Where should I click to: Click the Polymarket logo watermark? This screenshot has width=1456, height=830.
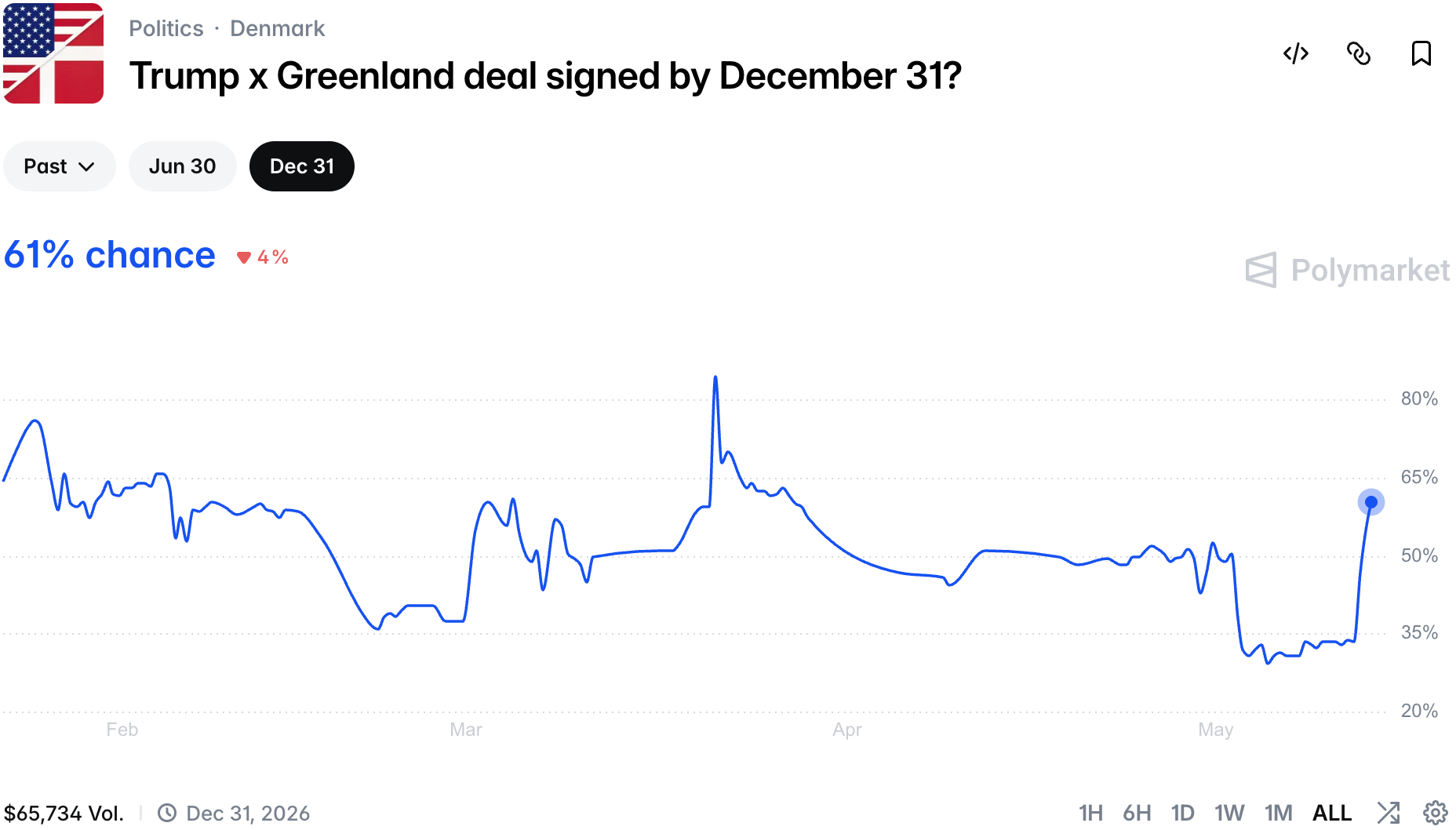[1347, 271]
